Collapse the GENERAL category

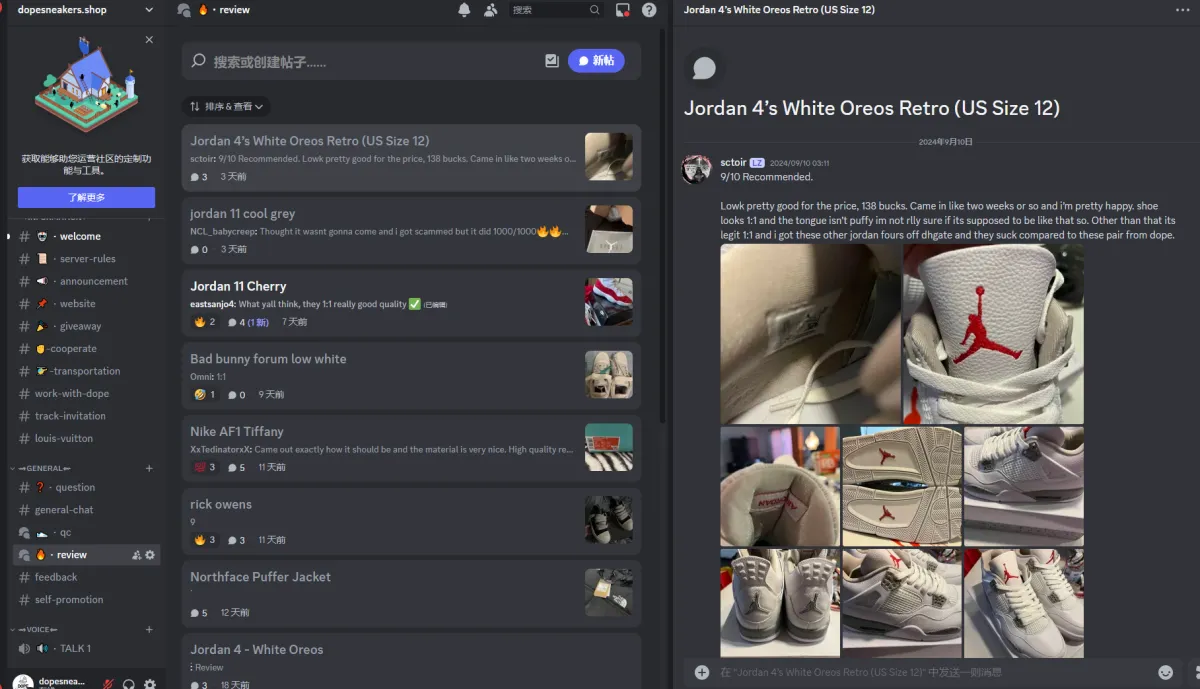[43, 468]
